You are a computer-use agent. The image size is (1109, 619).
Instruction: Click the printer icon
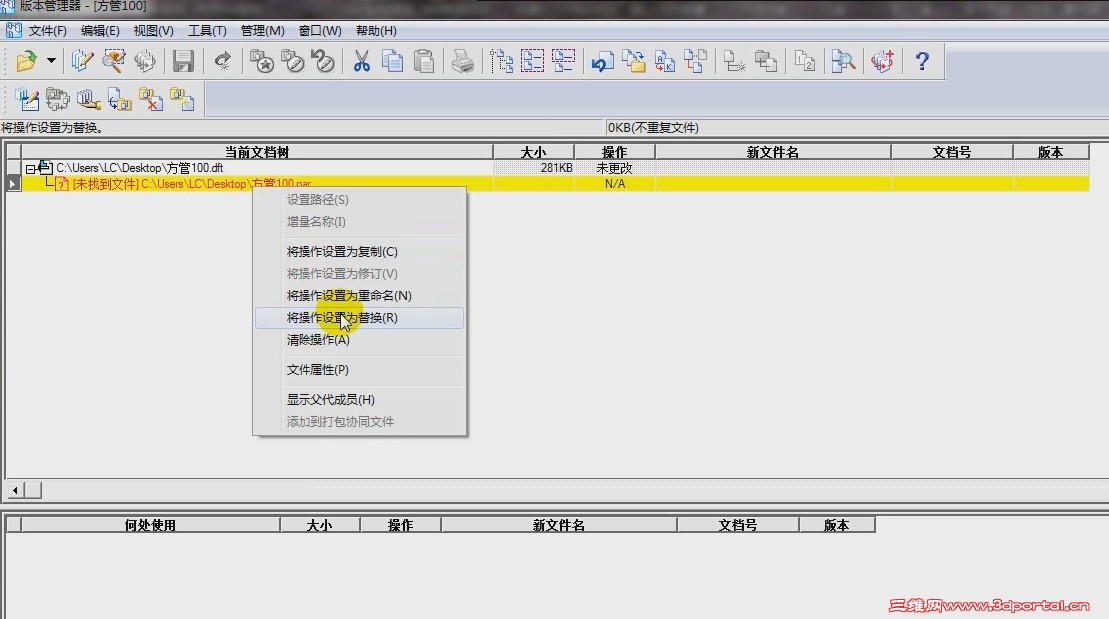[463, 61]
